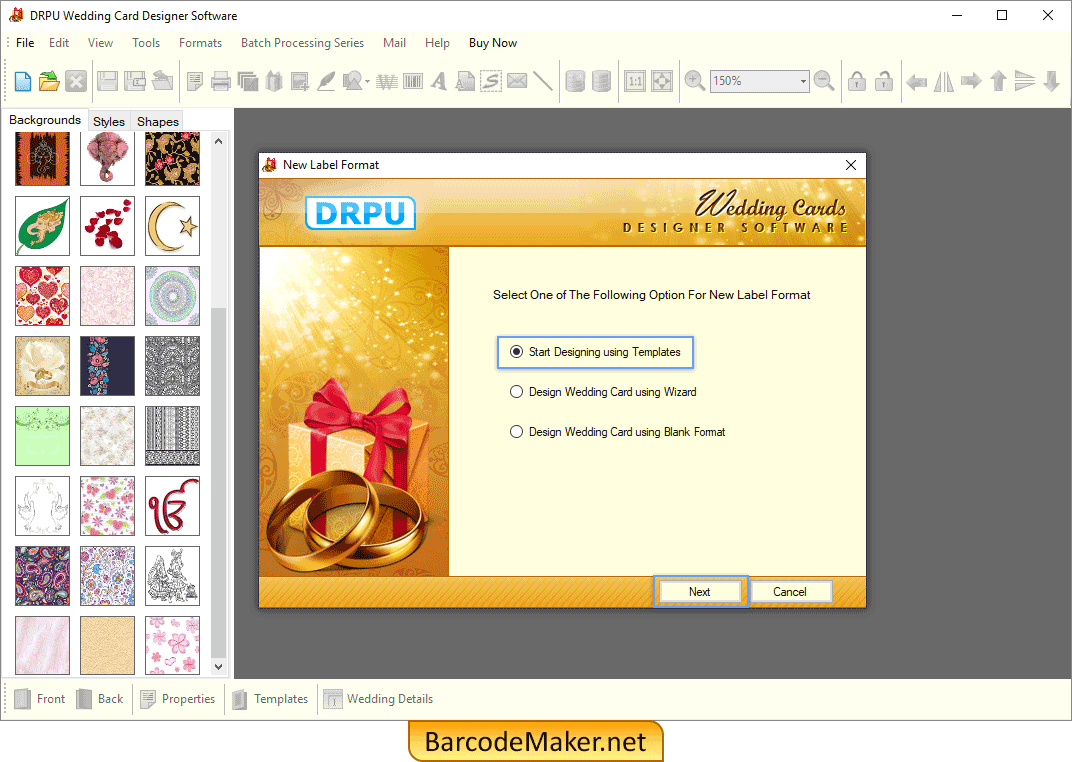
Task: Open a file with the yellow folder icon
Action: tap(49, 81)
